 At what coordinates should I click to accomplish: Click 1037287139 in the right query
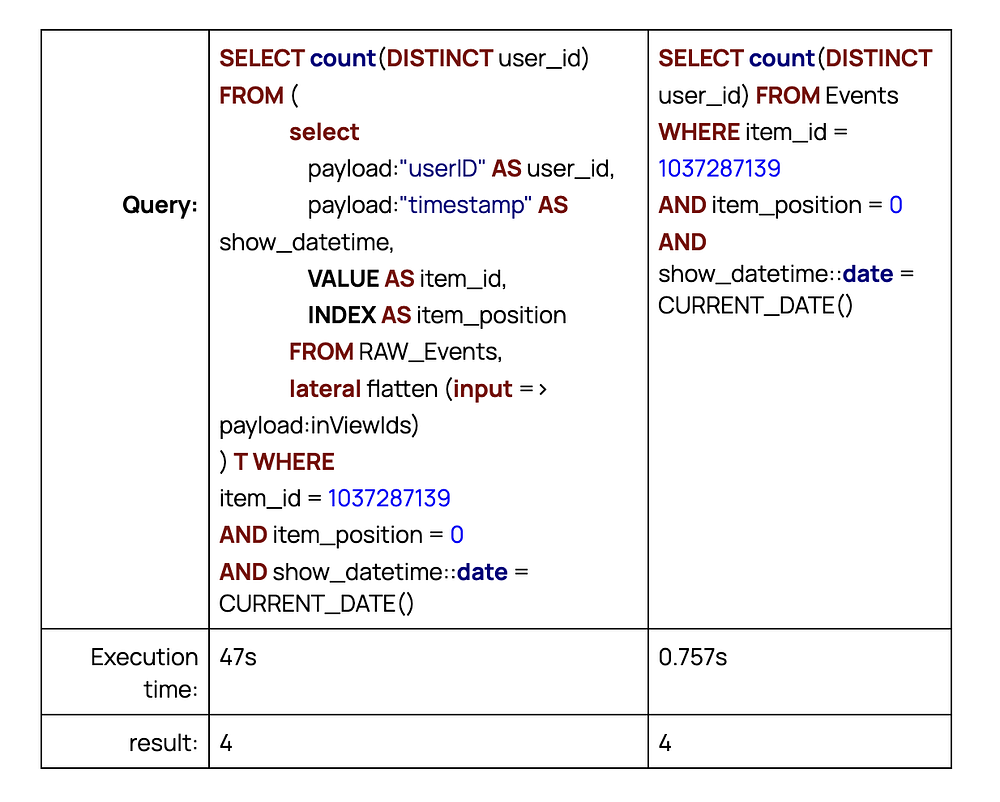point(719,169)
